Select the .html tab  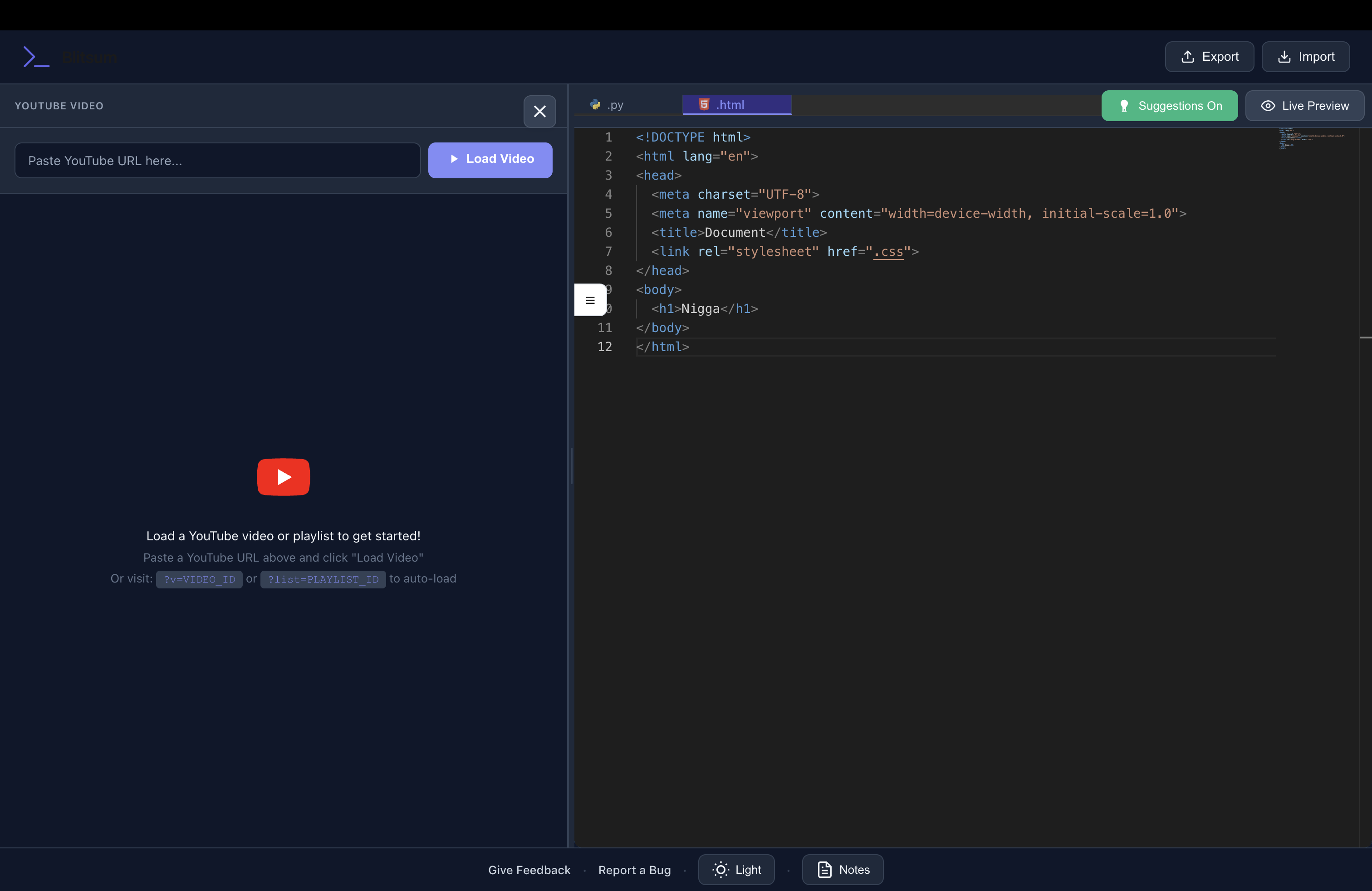pos(736,105)
